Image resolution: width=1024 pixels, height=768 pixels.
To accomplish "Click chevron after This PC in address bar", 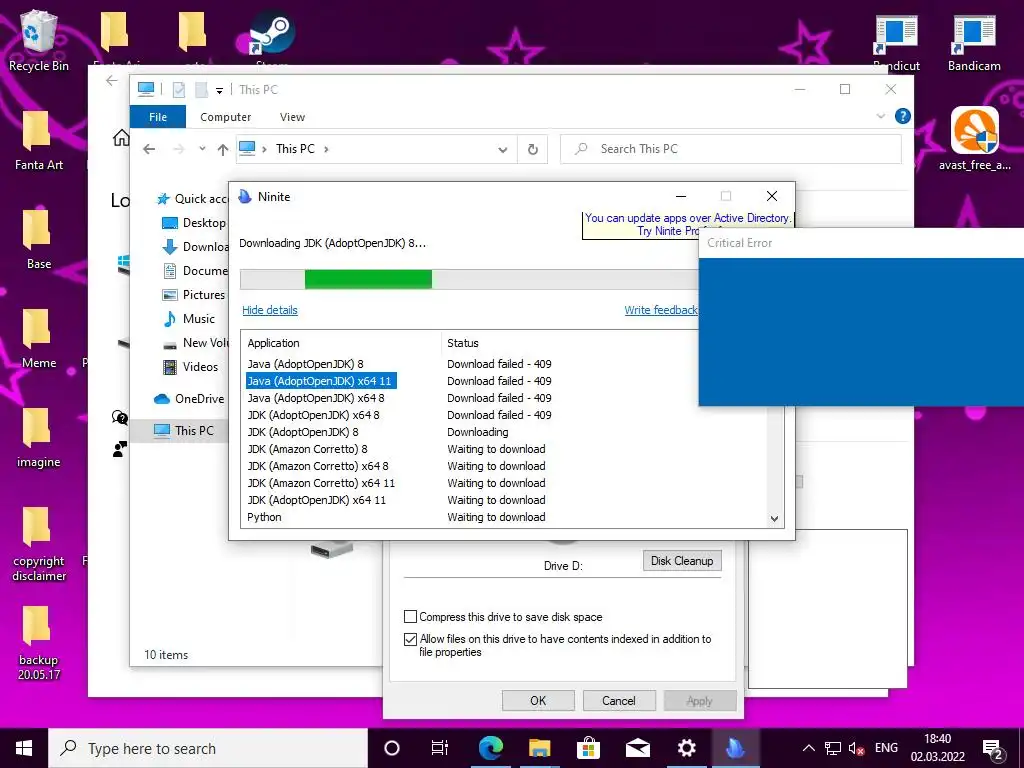I will click(326, 149).
